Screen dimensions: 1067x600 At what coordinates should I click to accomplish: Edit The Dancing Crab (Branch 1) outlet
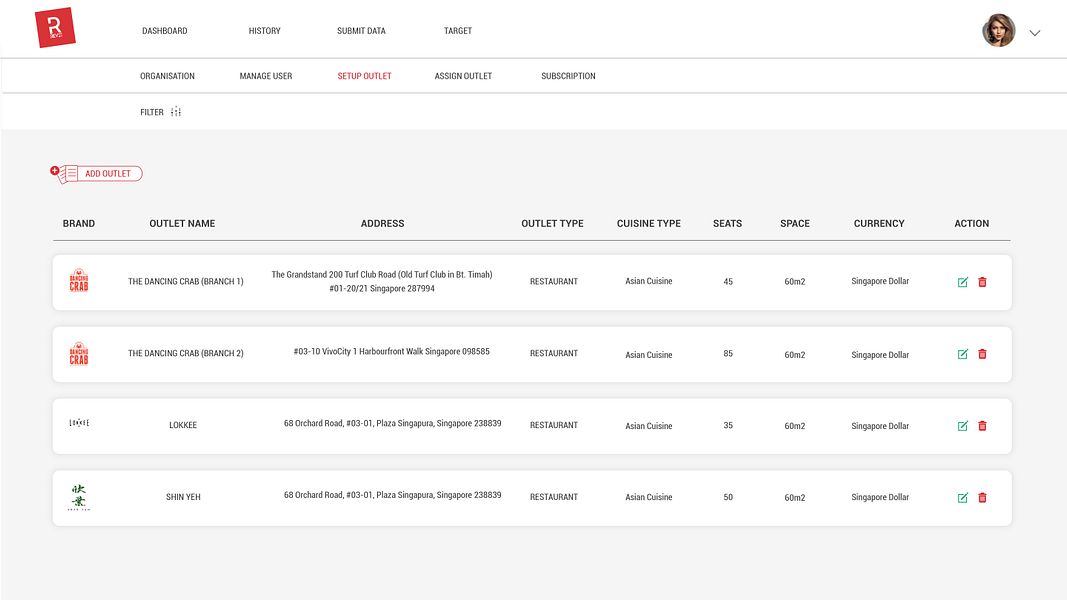[x=962, y=282]
